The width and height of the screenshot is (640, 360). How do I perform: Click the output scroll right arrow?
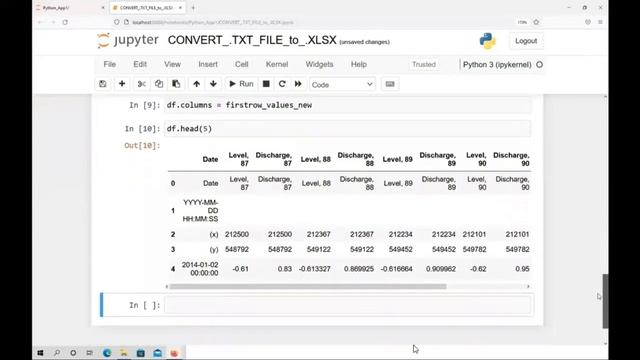click(x=528, y=287)
